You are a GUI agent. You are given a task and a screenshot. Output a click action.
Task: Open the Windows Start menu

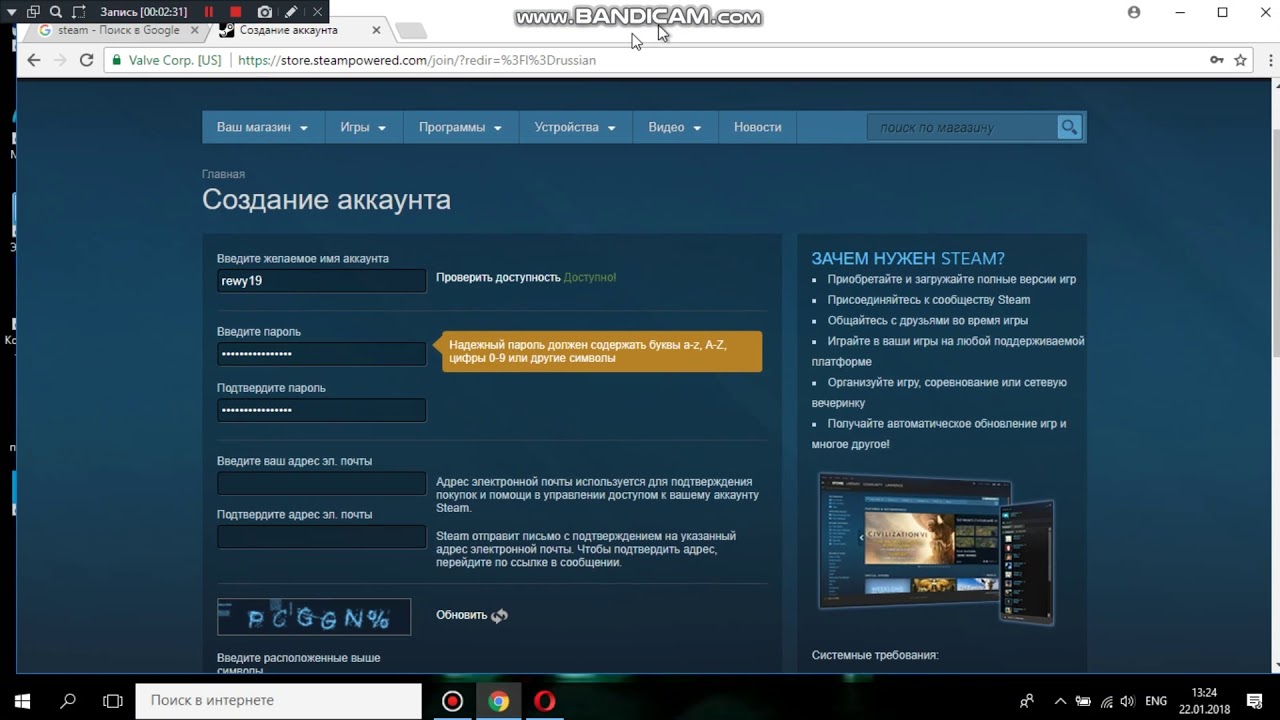pos(22,701)
